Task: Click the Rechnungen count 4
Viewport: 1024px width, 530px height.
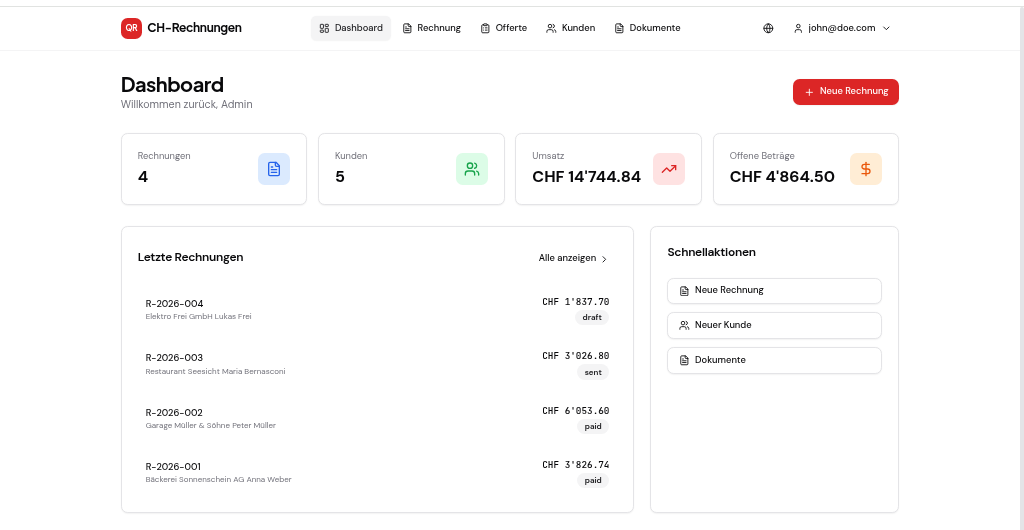Action: pos(143,177)
